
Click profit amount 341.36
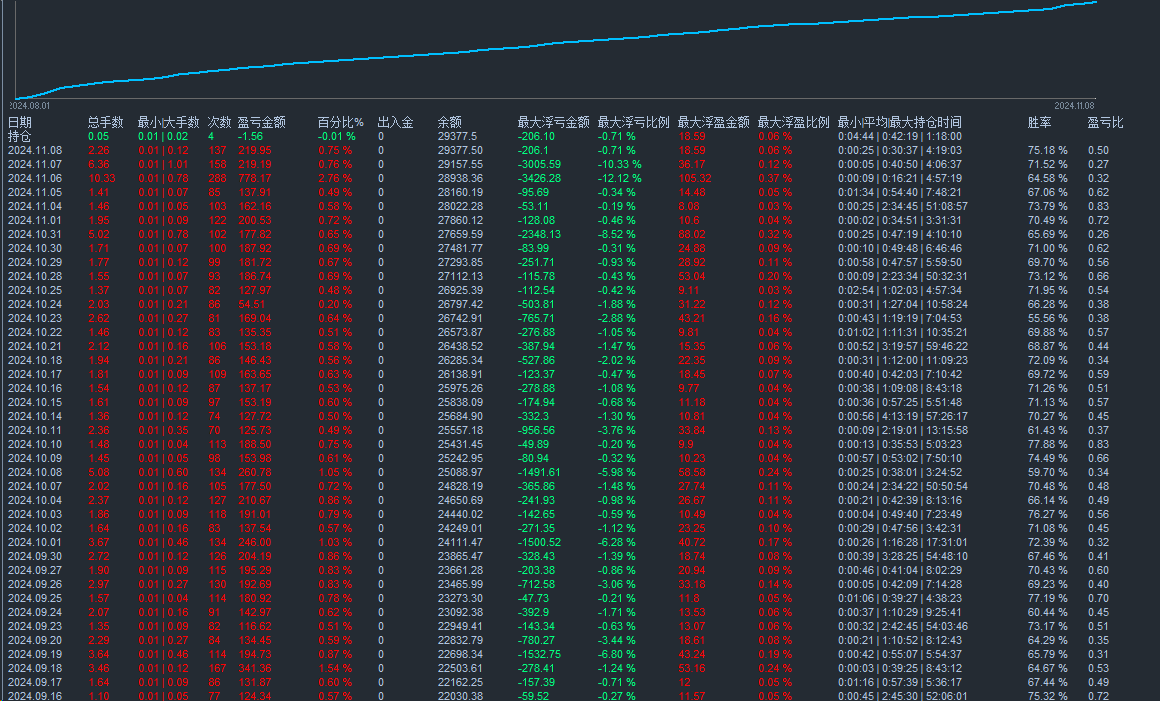click(x=254, y=668)
